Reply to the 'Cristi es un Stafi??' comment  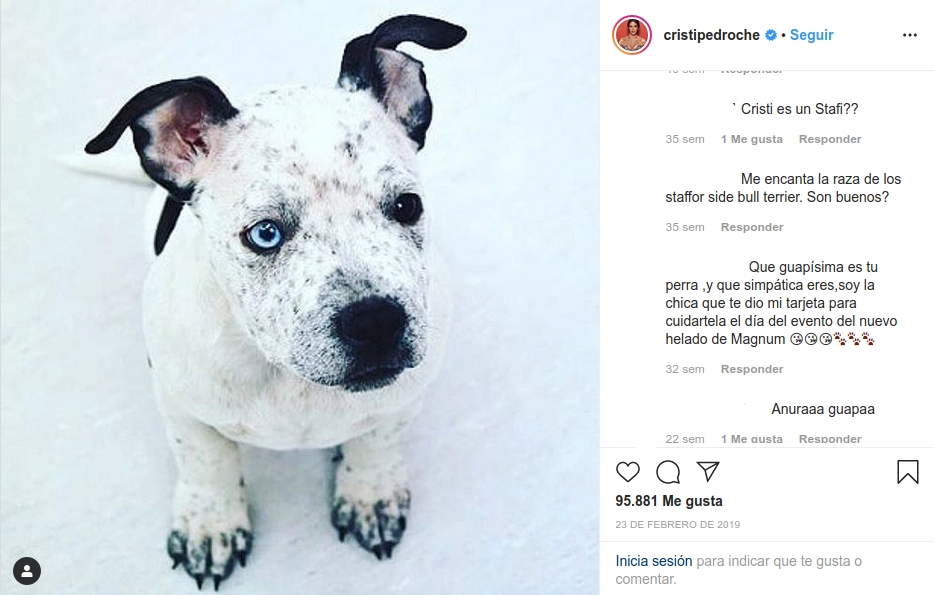point(829,139)
